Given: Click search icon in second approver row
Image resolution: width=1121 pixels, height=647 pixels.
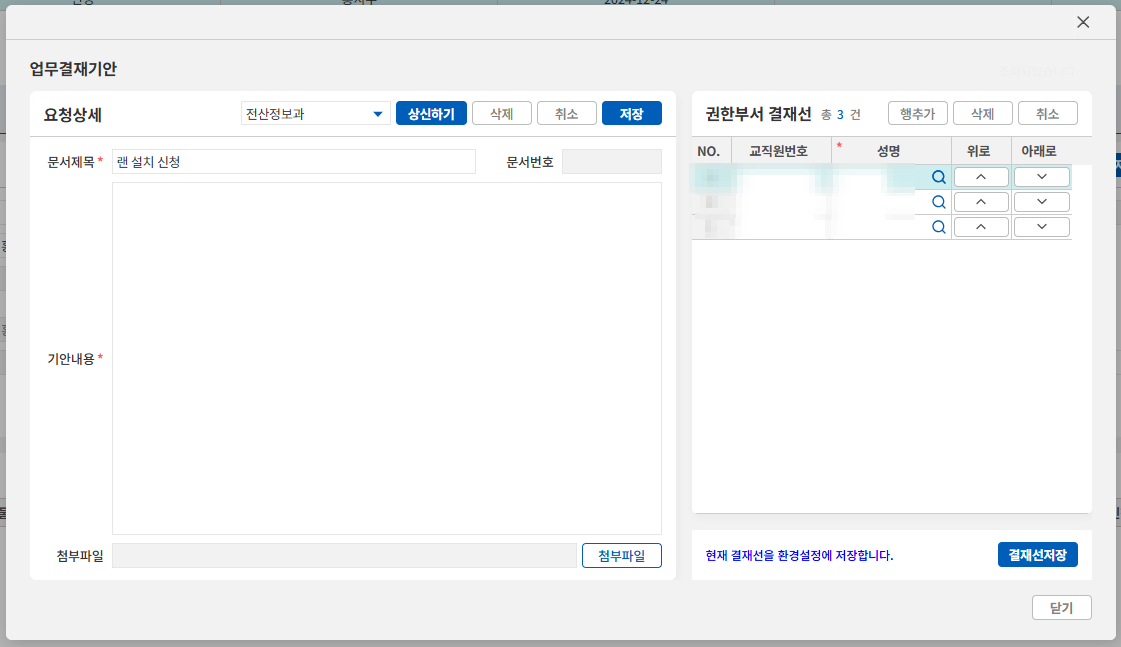Looking at the screenshot, I should click(x=938, y=202).
